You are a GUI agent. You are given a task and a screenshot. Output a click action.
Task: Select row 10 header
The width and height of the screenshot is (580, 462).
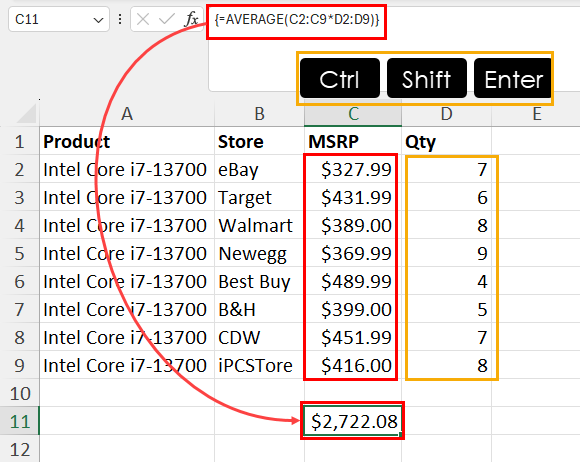coord(20,394)
